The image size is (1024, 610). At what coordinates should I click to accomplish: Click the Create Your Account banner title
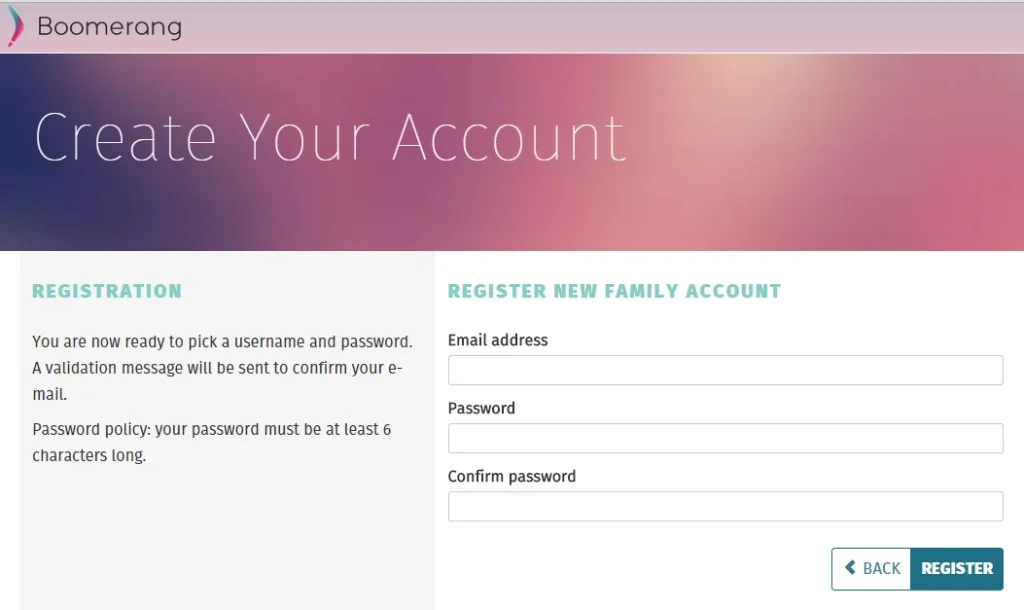coord(330,138)
